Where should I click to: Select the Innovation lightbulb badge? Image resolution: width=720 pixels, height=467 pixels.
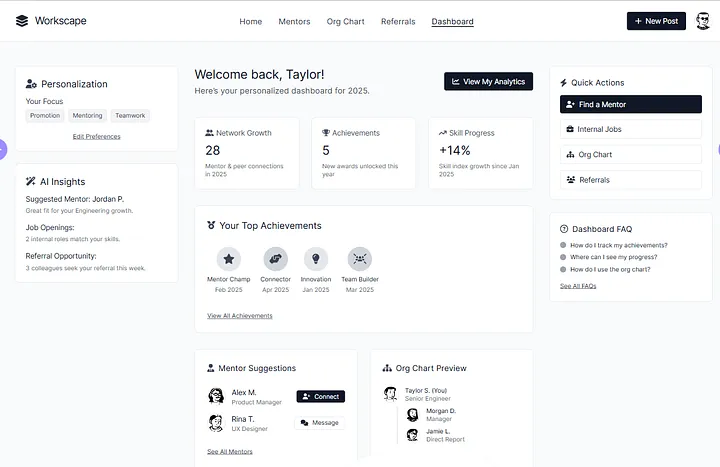click(316, 259)
